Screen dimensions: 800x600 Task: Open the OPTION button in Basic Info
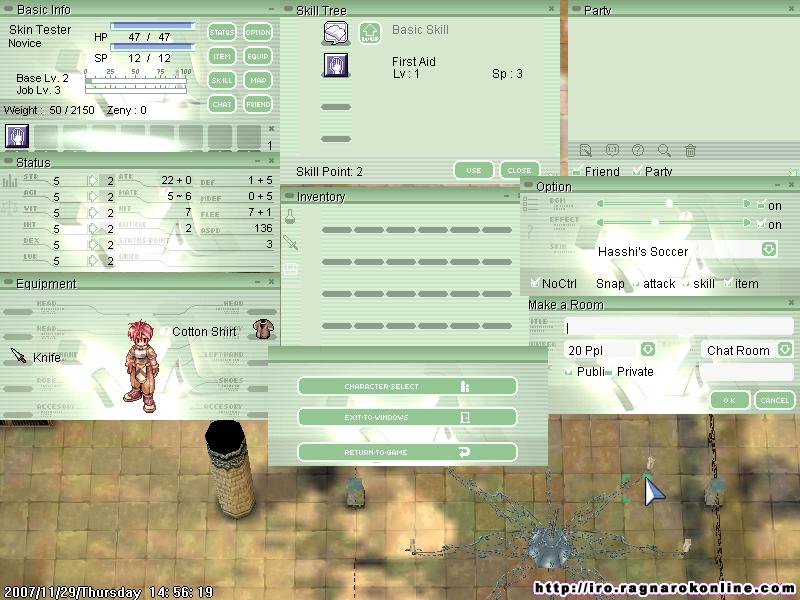258,32
